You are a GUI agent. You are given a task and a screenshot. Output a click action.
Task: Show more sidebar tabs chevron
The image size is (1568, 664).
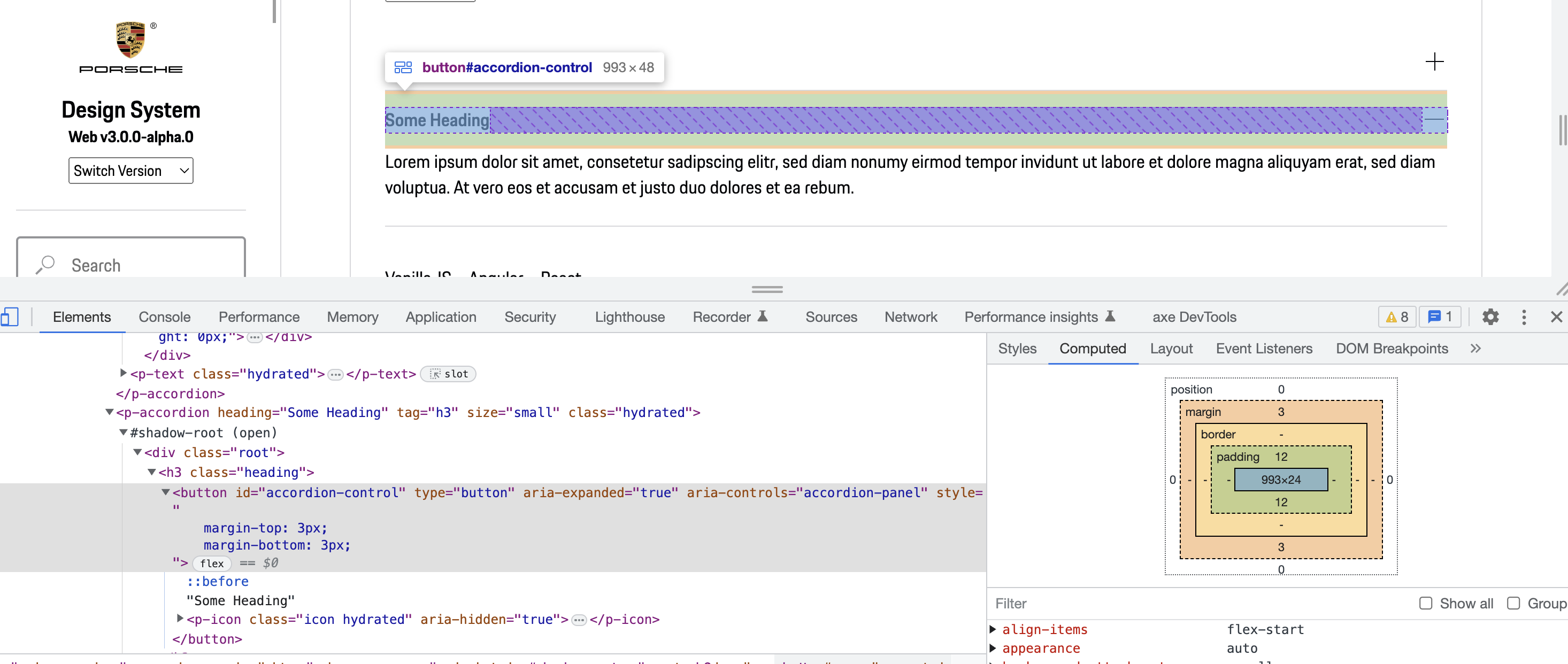pos(1475,349)
